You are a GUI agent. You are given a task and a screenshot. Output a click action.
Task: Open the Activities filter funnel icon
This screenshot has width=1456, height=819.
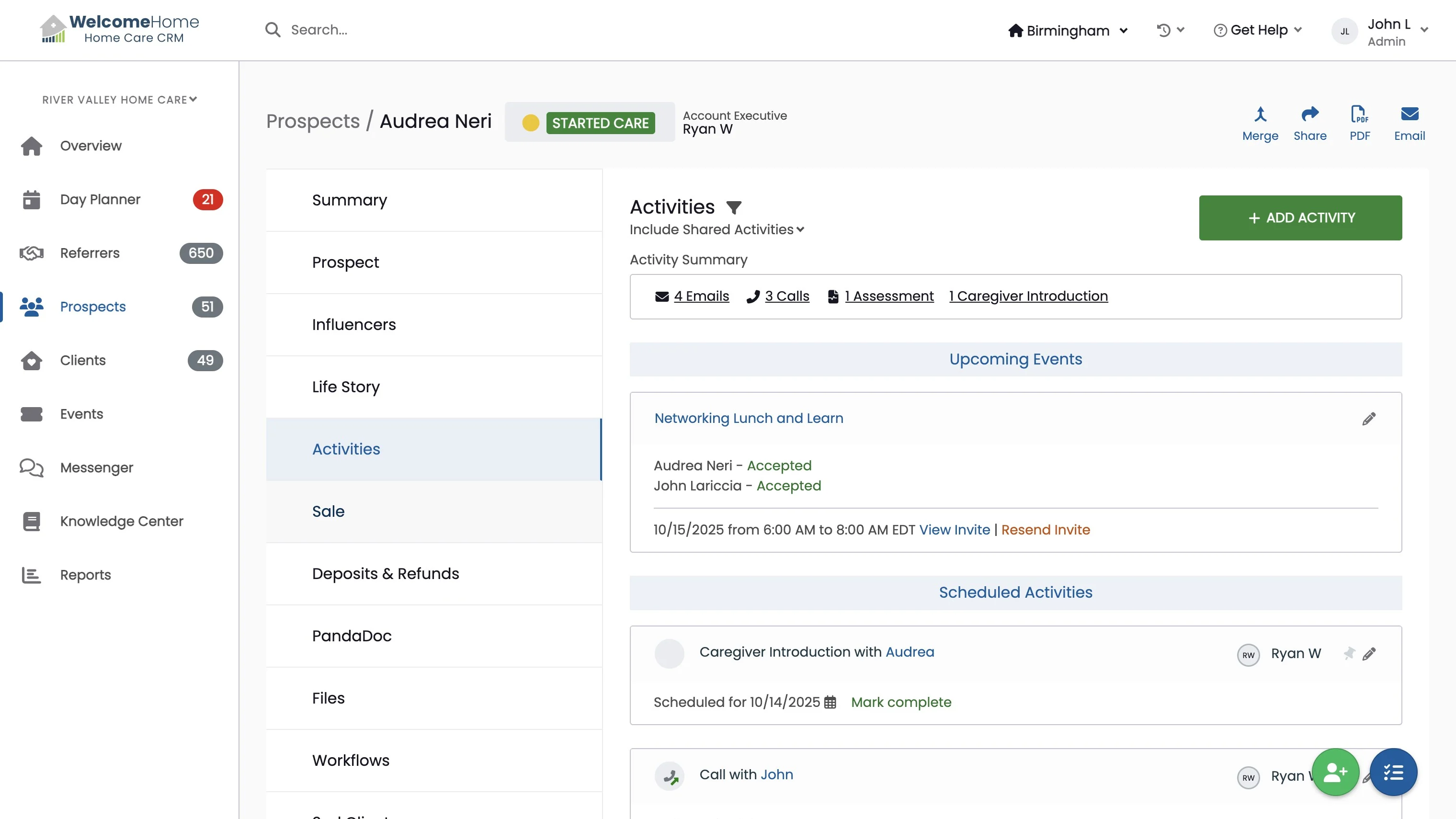[x=734, y=207]
